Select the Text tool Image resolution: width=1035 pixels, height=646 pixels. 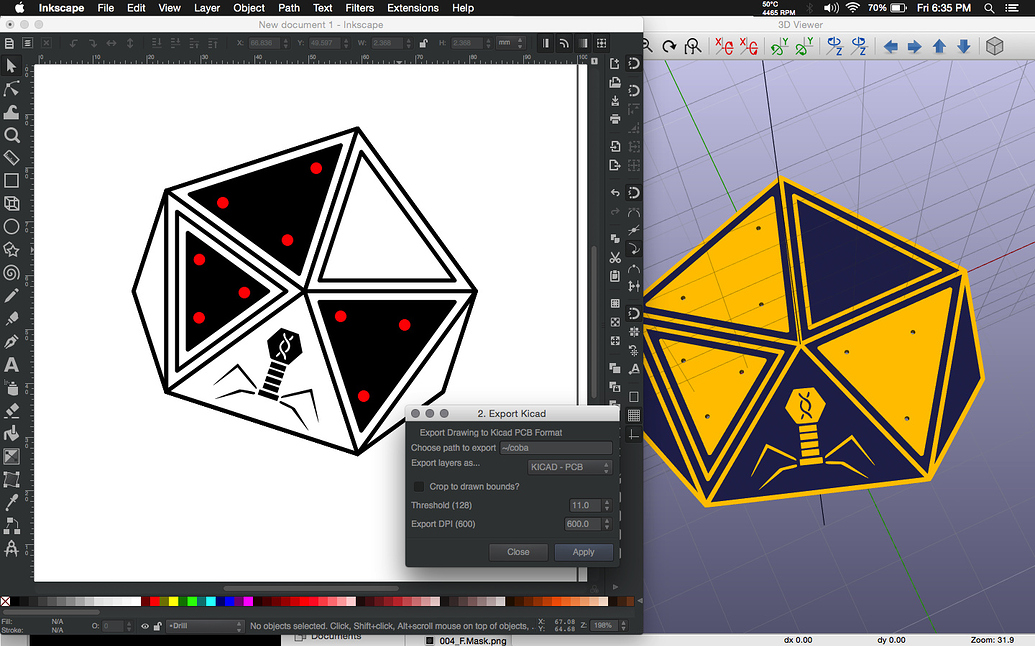tap(11, 365)
